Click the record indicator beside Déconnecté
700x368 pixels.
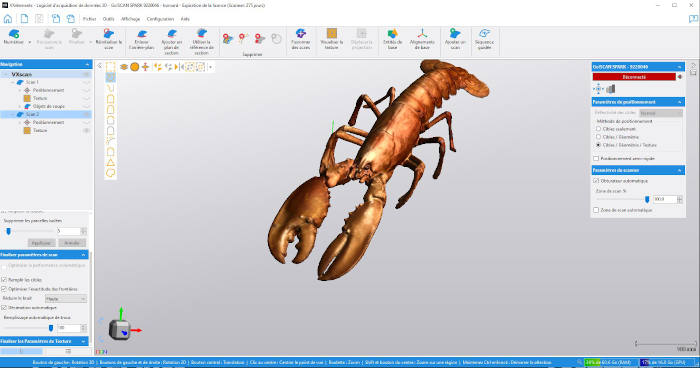click(680, 77)
